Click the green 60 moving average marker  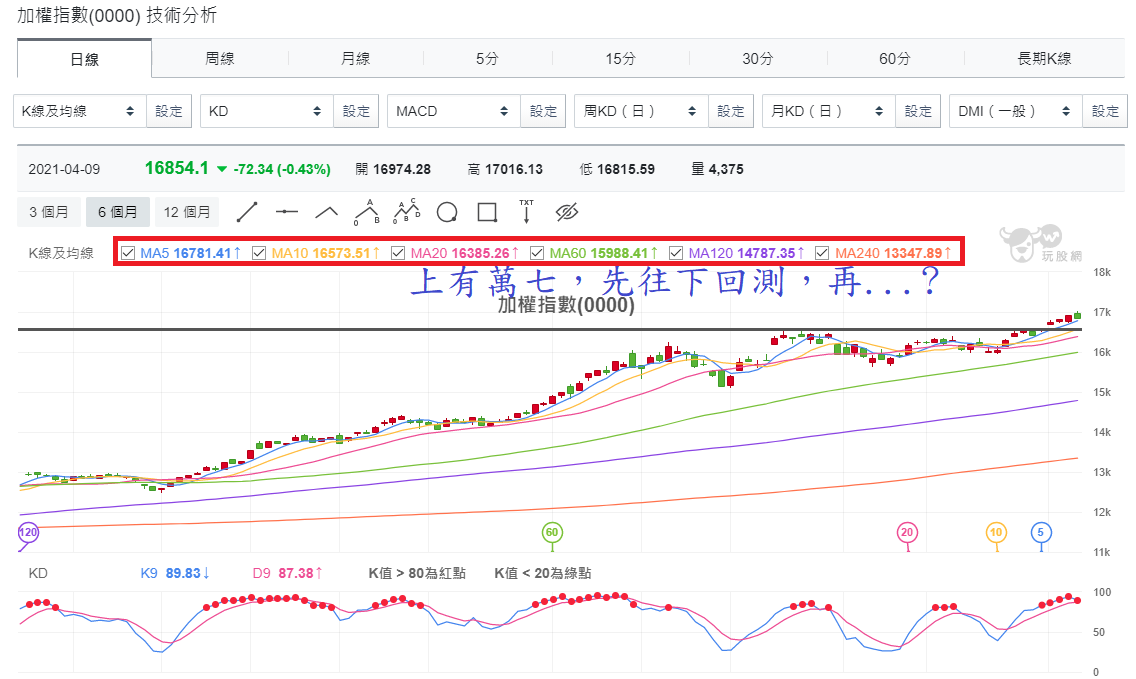[552, 533]
